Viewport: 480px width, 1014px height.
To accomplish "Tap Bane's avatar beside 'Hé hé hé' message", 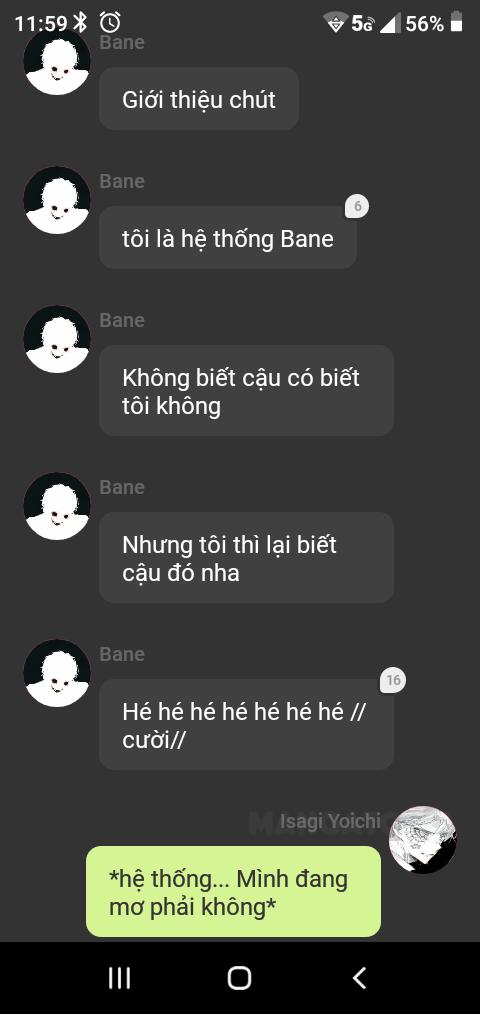I will point(57,673).
